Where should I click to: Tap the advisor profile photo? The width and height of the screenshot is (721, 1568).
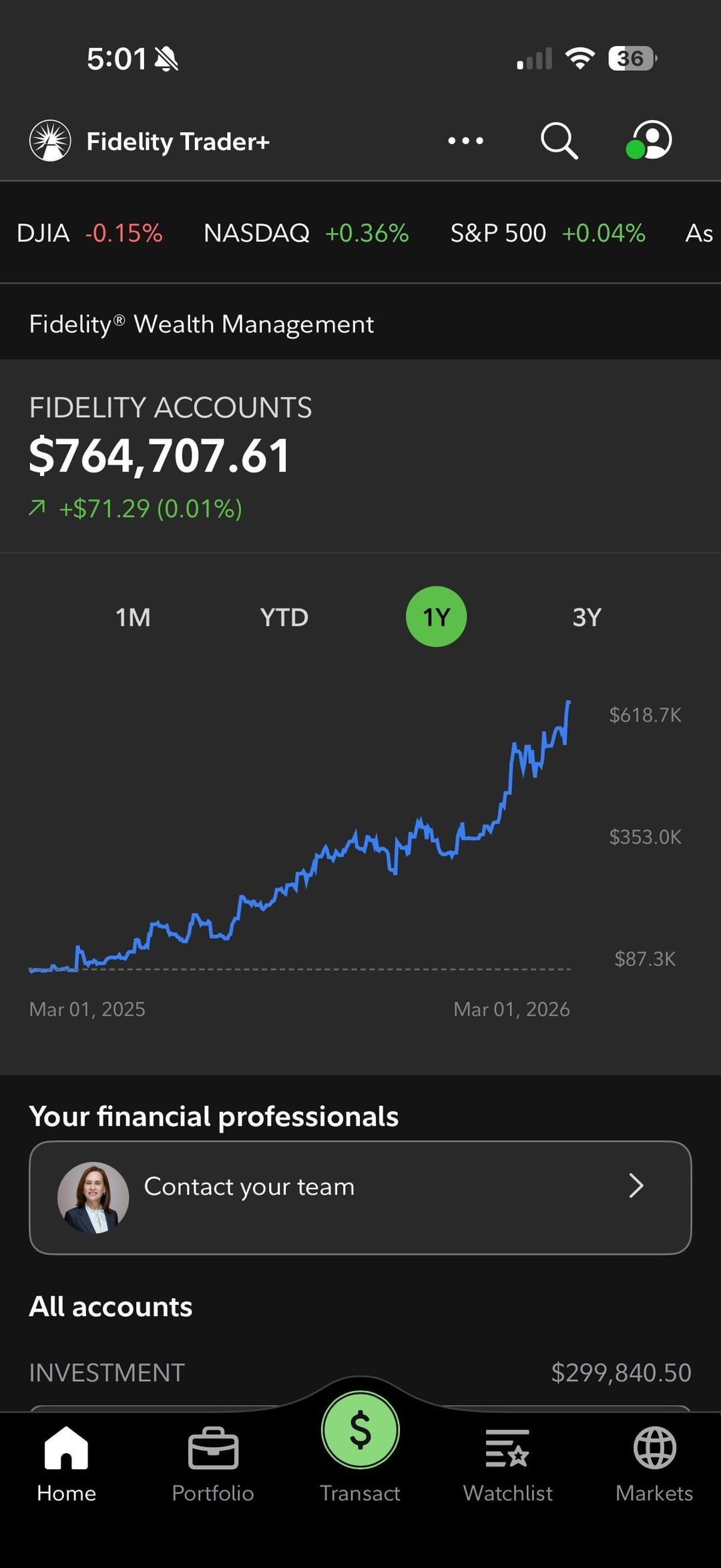(x=93, y=1197)
